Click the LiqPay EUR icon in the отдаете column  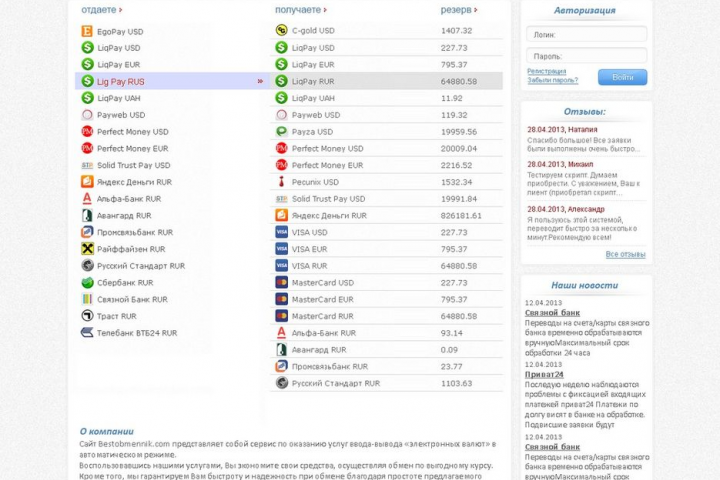pos(87,64)
